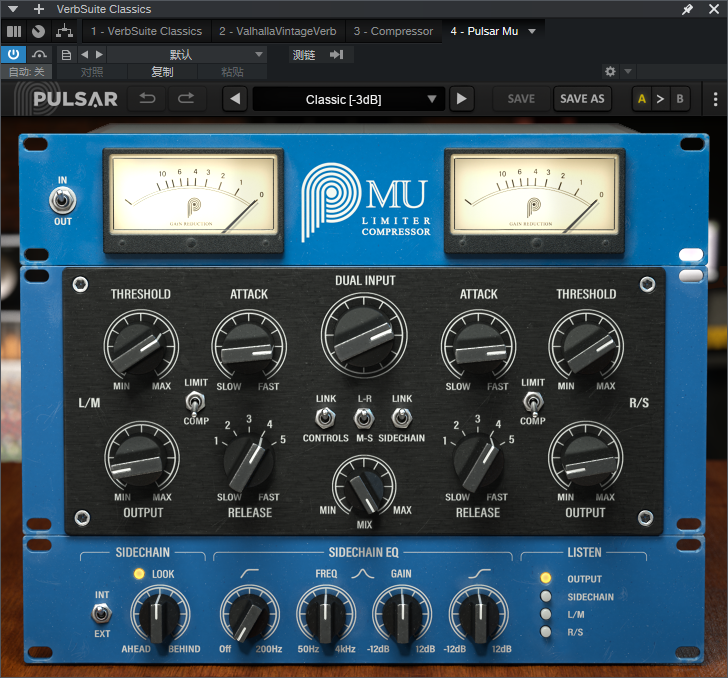728x678 pixels.
Task: Click the left gain reduction VU meter
Action: (193, 201)
